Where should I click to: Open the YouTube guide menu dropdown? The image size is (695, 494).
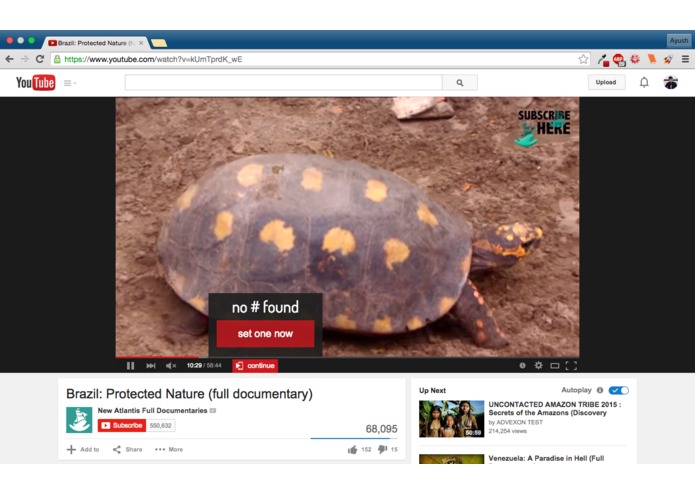(x=70, y=83)
